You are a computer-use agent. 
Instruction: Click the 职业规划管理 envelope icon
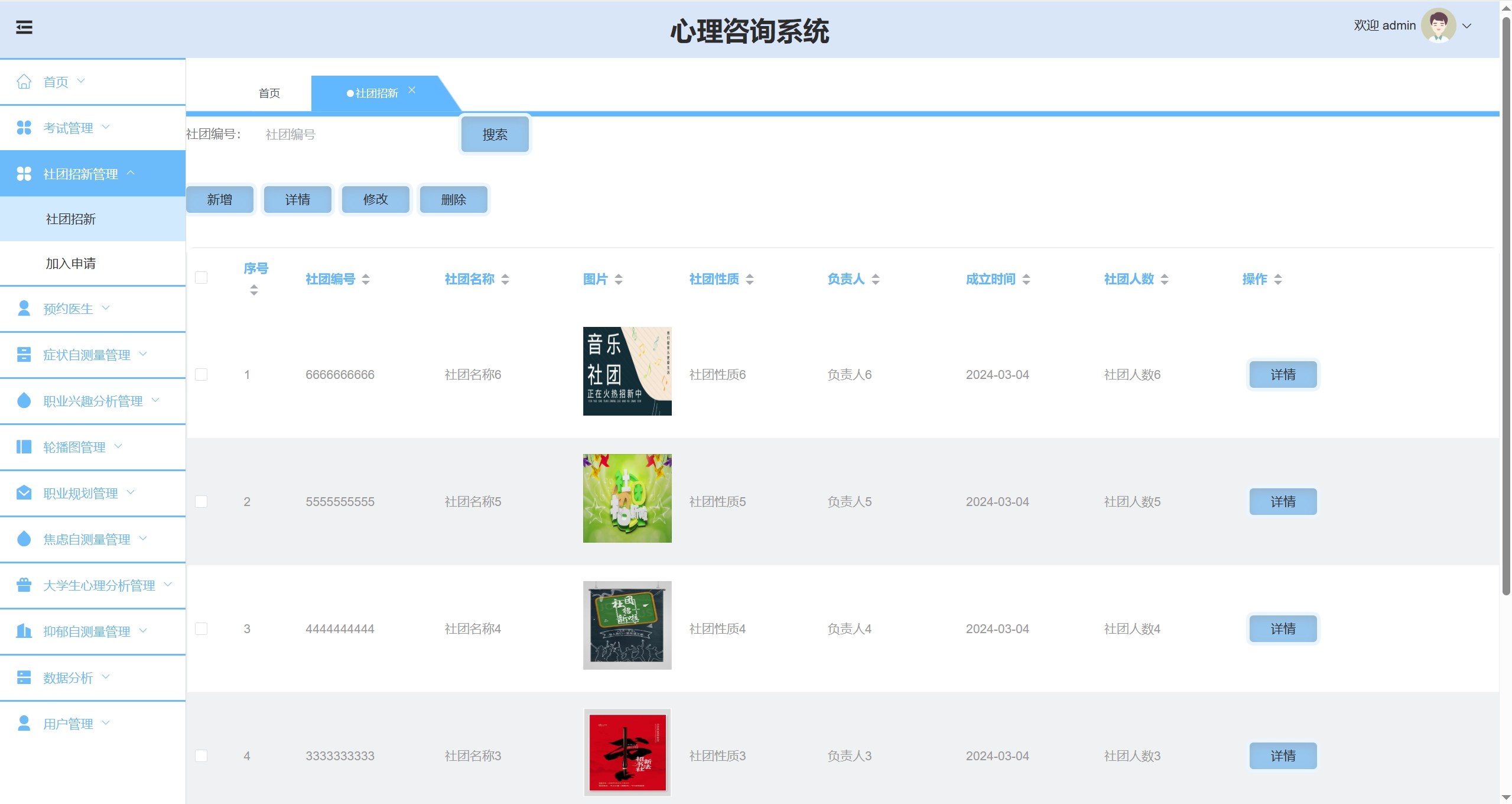coord(24,493)
